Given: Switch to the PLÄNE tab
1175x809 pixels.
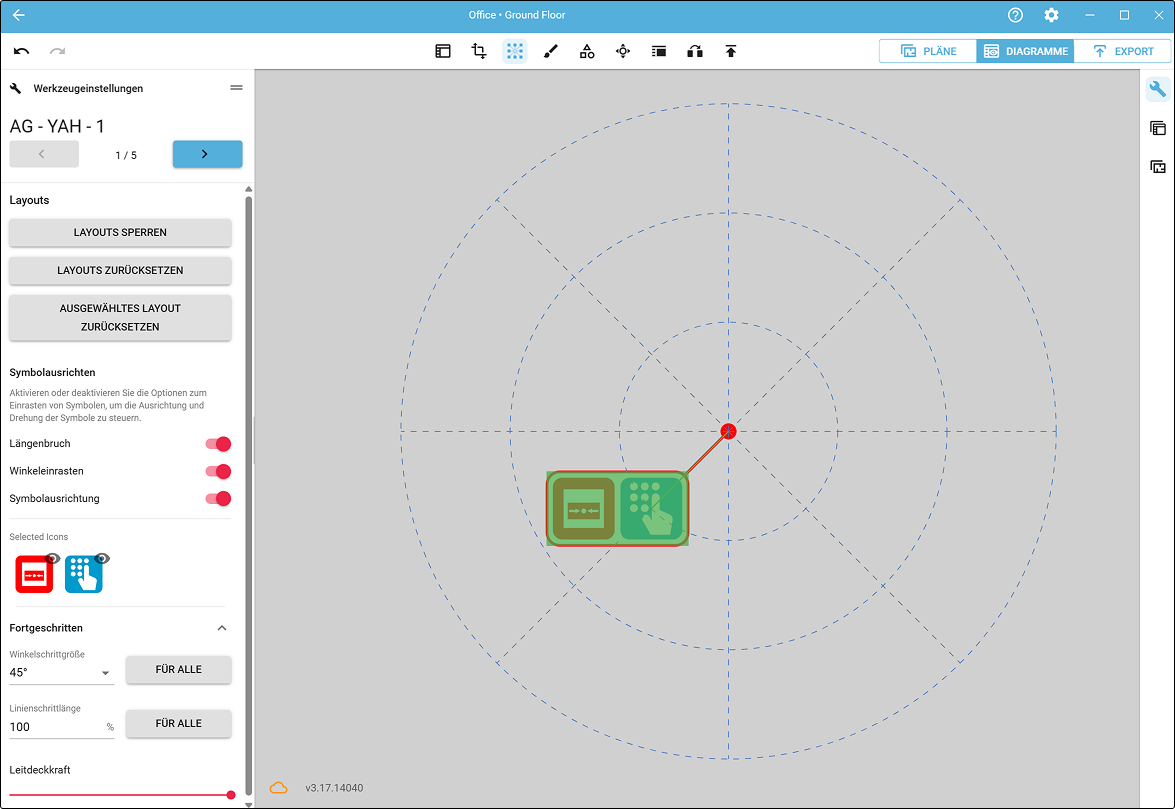Looking at the screenshot, I should 928,51.
